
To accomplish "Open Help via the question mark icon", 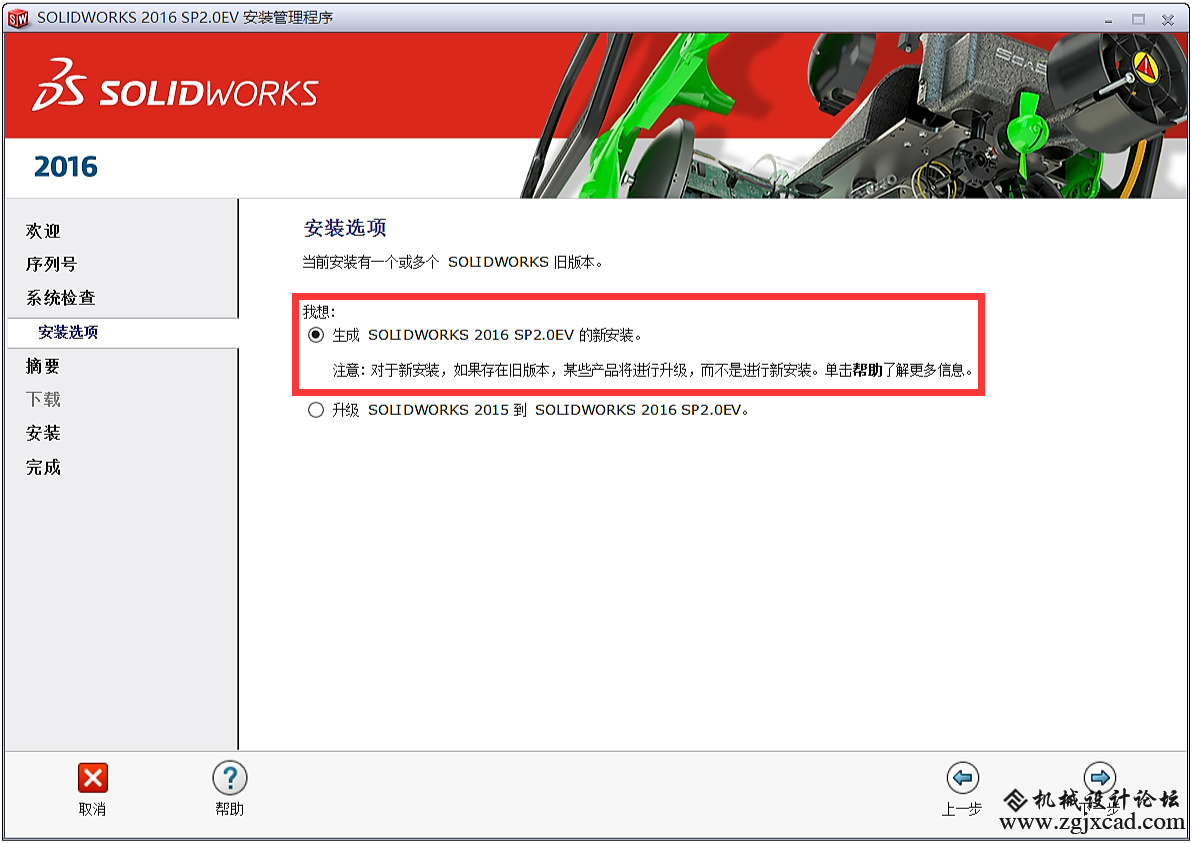I will click(x=230, y=778).
